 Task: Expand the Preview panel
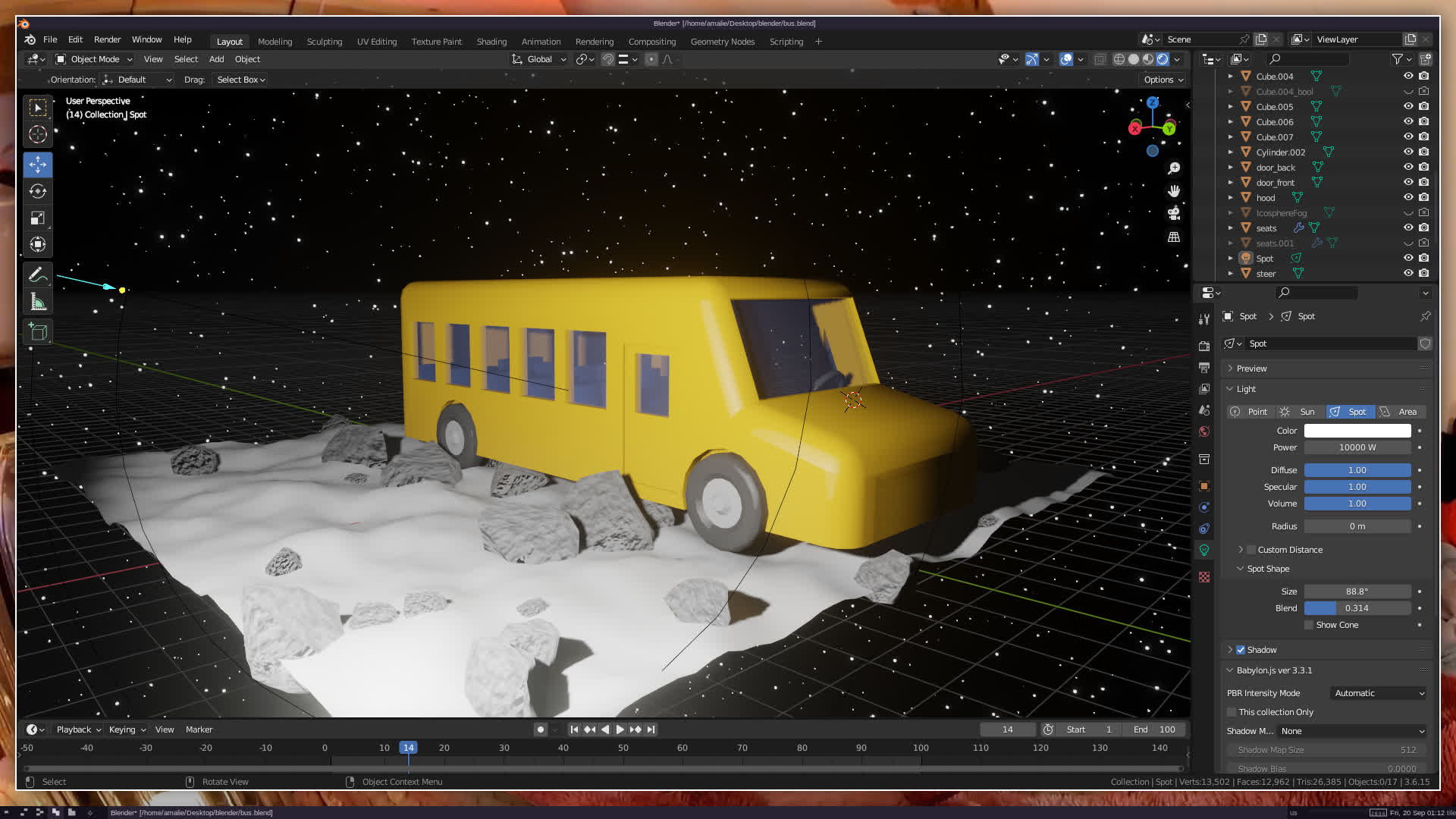pos(1251,369)
